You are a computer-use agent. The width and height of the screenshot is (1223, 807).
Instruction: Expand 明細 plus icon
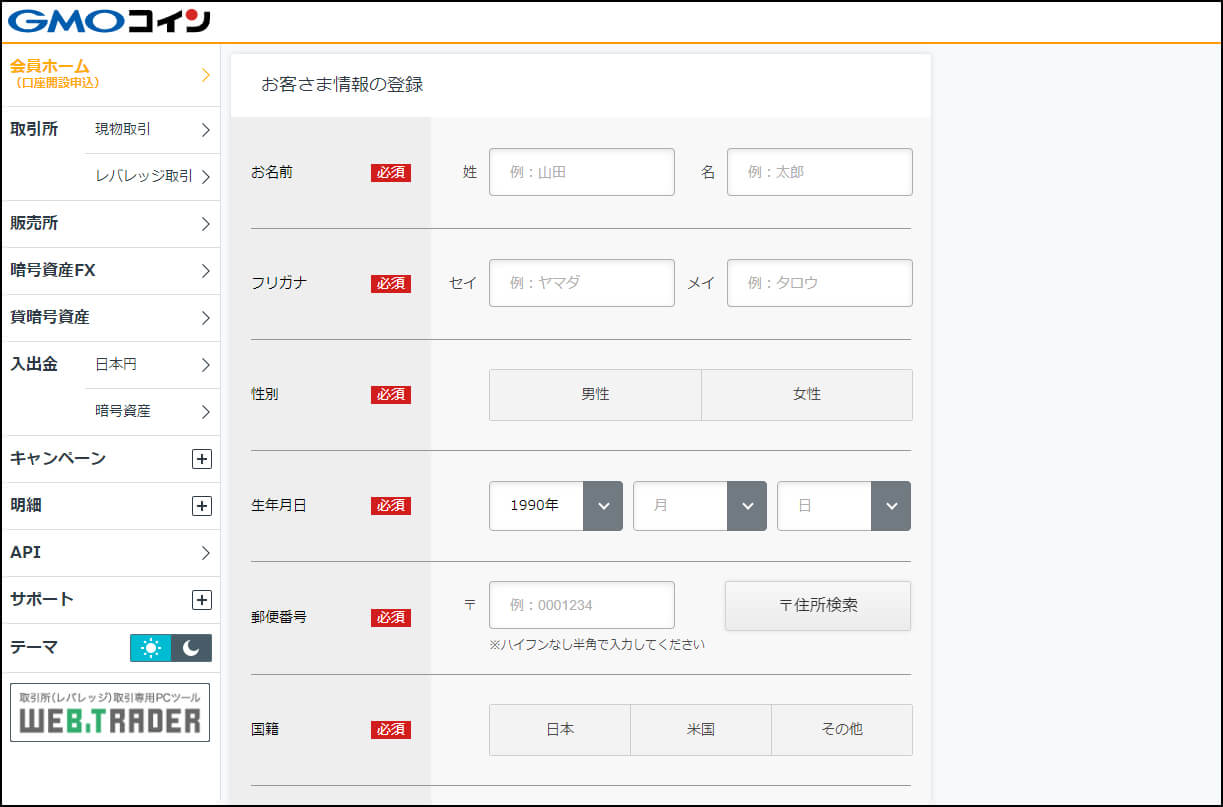(202, 506)
